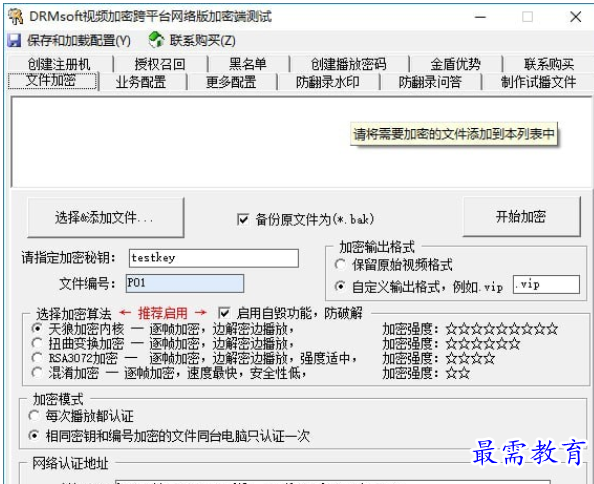Viewport: 594px width, 484px height.
Task: Click the floppy disk save icon
Action: pyautogui.click(x=14, y=40)
